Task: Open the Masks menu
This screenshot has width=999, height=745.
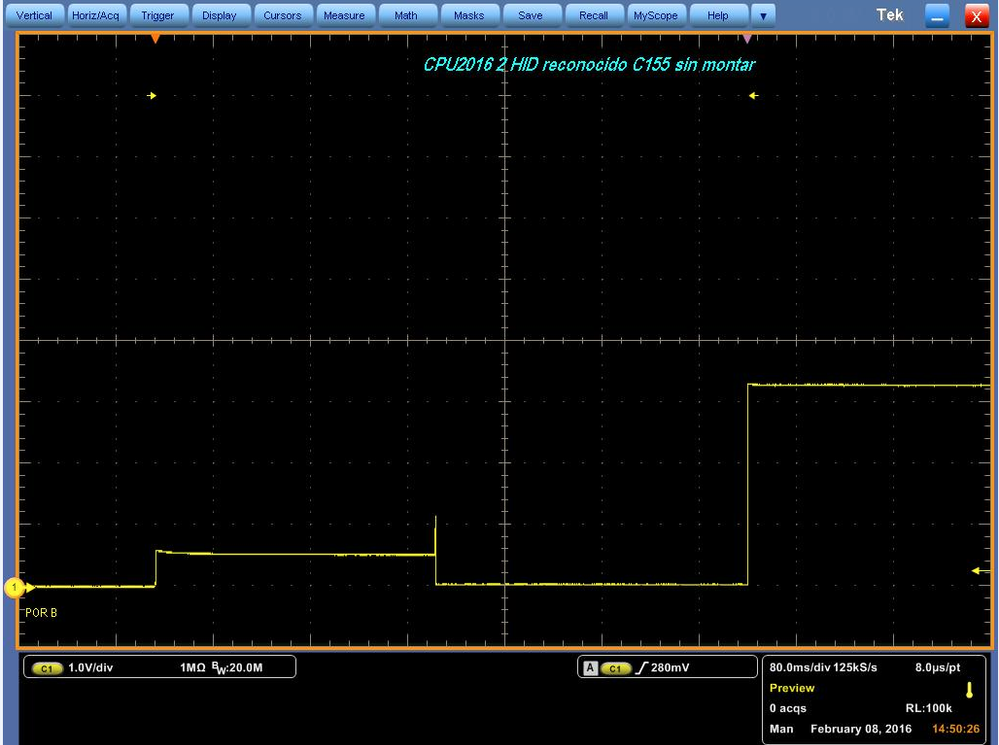Action: coord(469,15)
